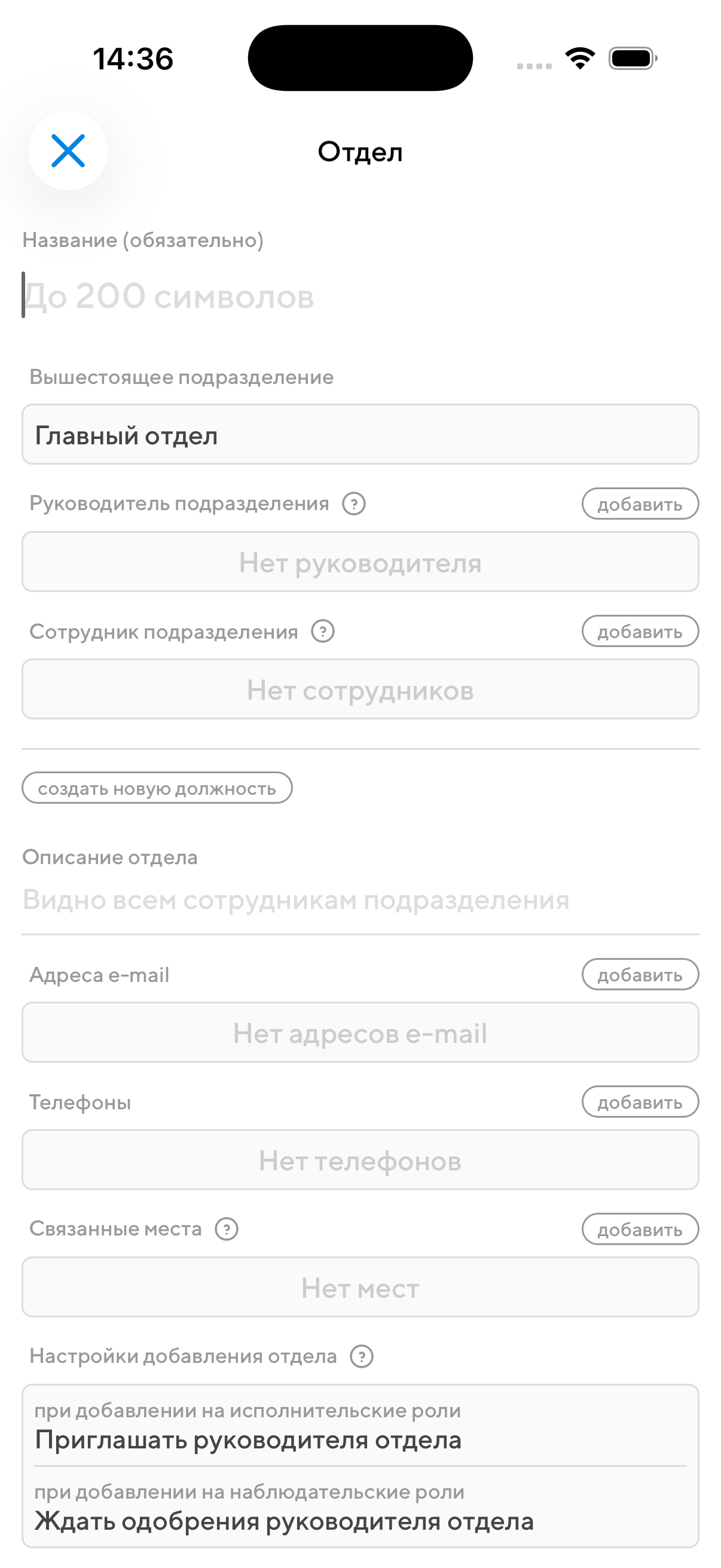Viewport: 721px width, 1568px height.
Task: Focus the Название field (До 200 символов)
Action: (x=359, y=297)
